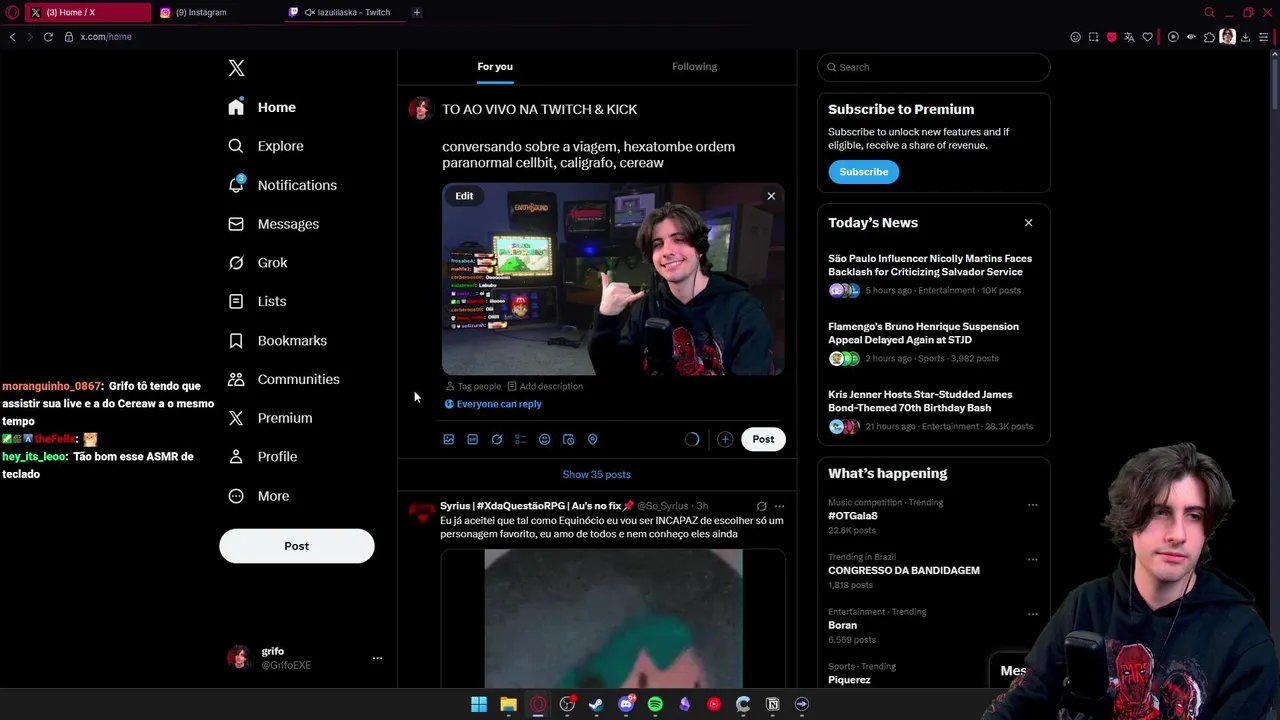The image size is (1280, 720).
Task: Expand the More menu in sidebar
Action: click(x=258, y=496)
